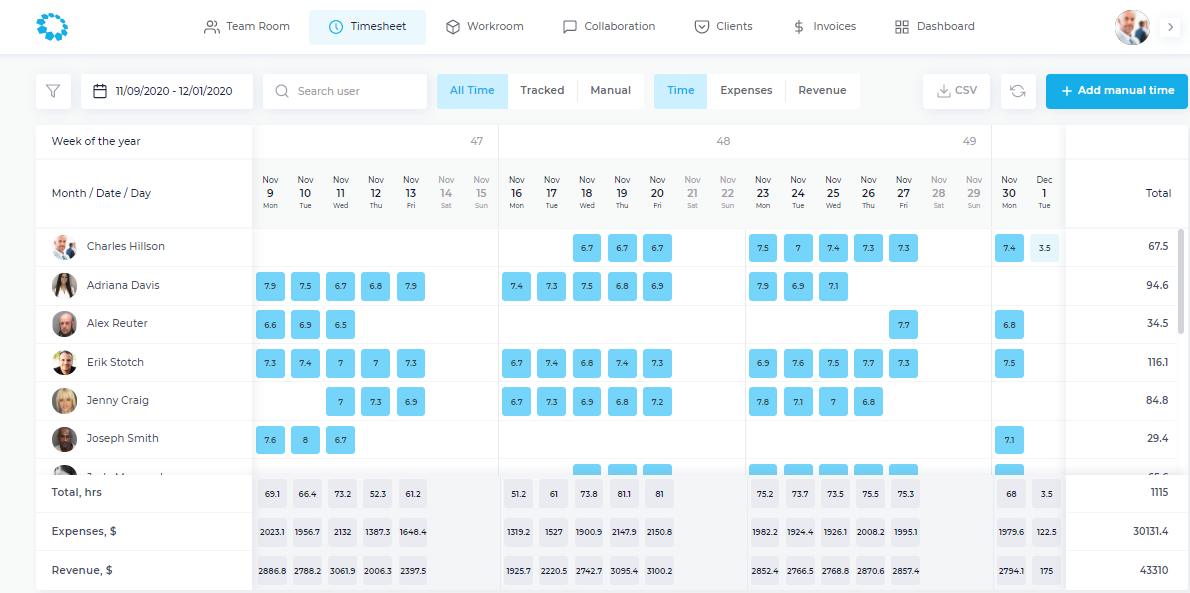The width and height of the screenshot is (1190, 593).
Task: Select the Manual time filter
Action: [x=610, y=91]
